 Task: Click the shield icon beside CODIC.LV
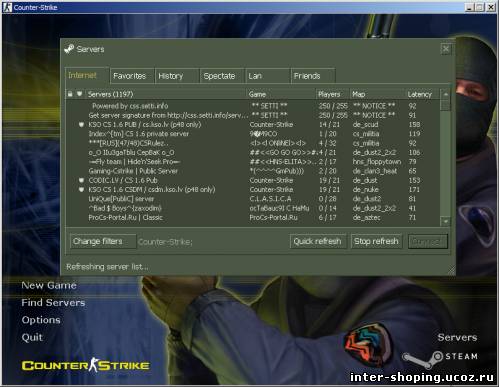pyautogui.click(x=81, y=180)
